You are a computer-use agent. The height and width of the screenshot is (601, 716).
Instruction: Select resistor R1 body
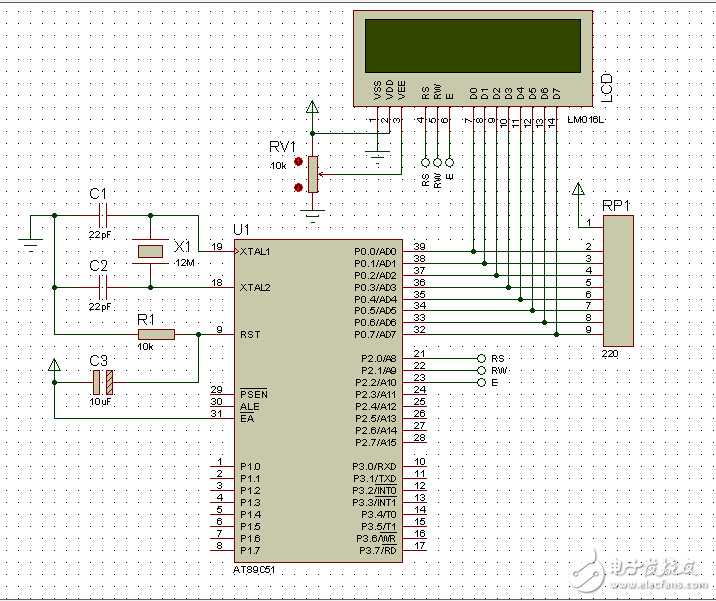click(x=156, y=334)
